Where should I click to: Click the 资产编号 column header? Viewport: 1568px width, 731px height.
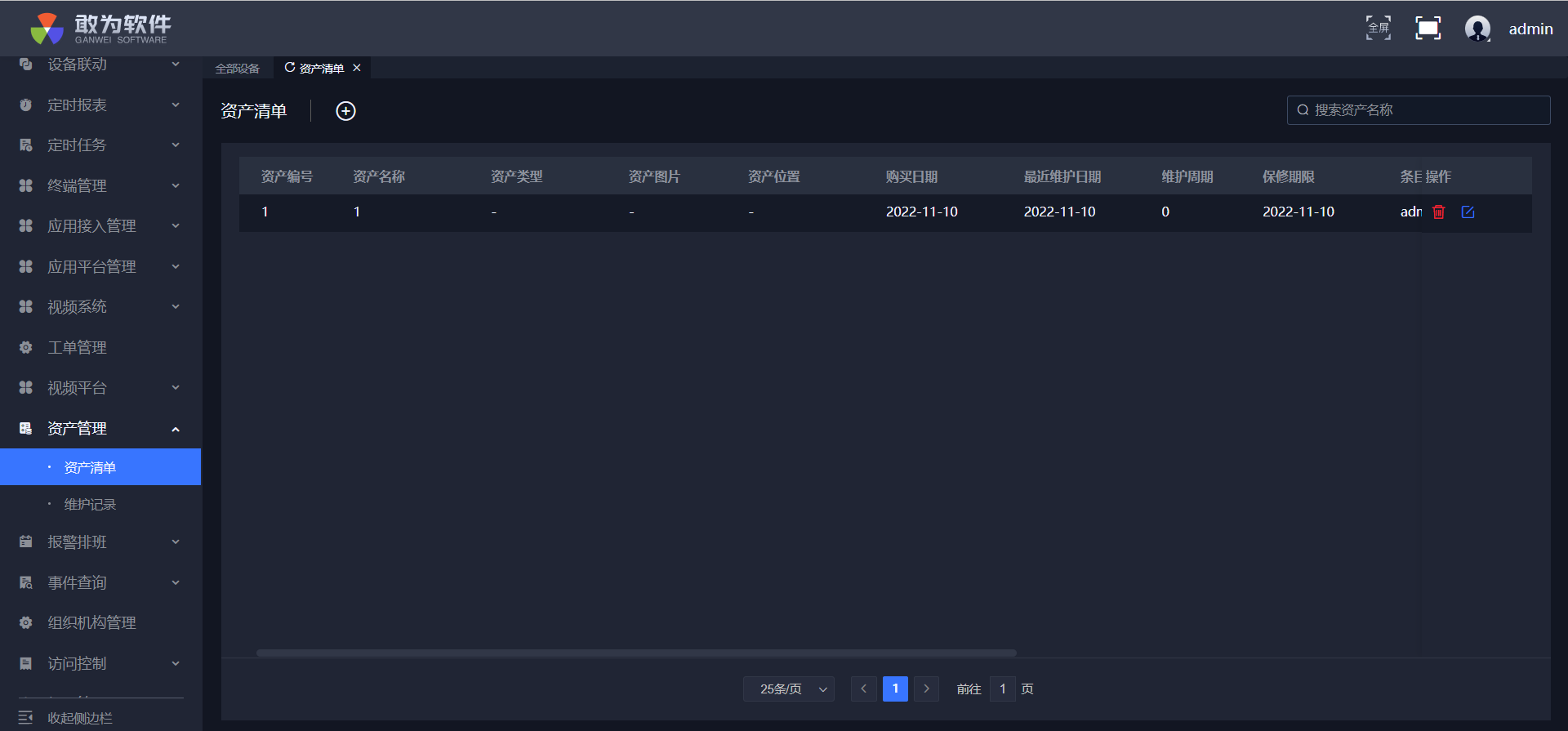coord(287,176)
